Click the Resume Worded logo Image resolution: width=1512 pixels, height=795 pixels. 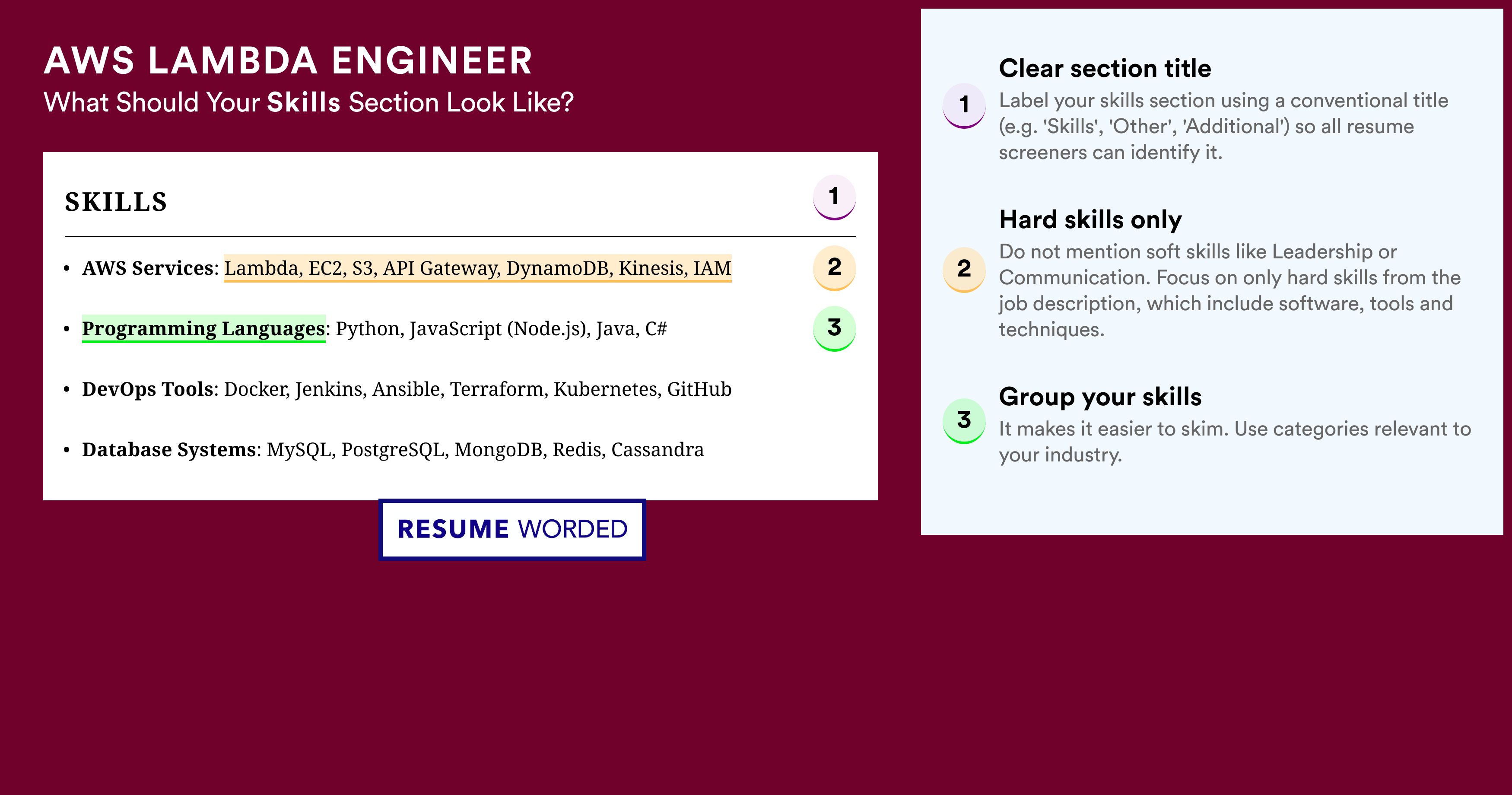[512, 529]
